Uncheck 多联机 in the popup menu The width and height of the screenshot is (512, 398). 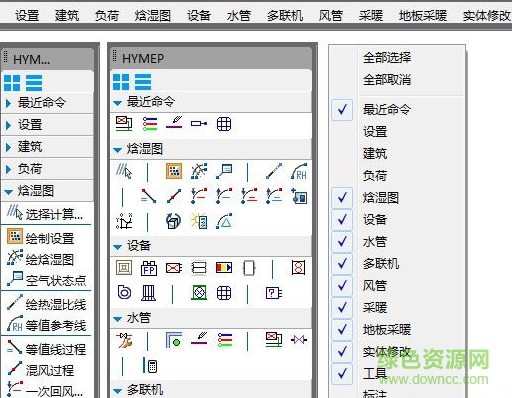pos(342,263)
